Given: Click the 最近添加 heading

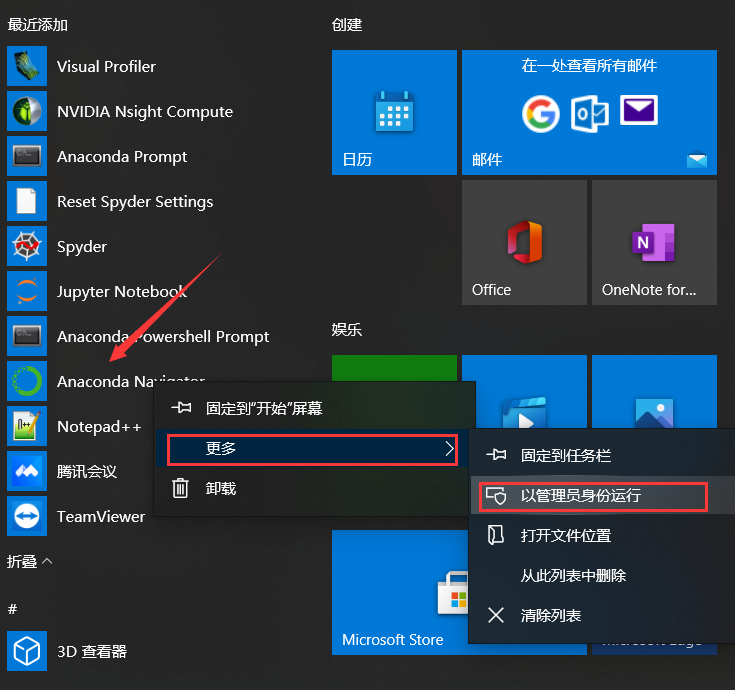Looking at the screenshot, I should coord(38,24).
